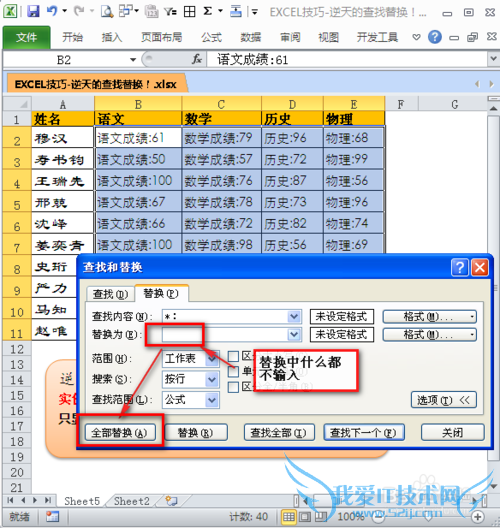This screenshot has height=528, width=500.
Task: Click the Find and Replace dialog help icon
Action: 460,268
